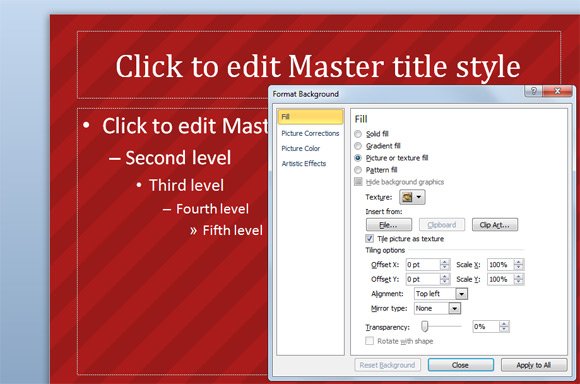Screen dimensions: 580x384
Task: Select the Gradient fill radio button
Action: click(x=358, y=146)
